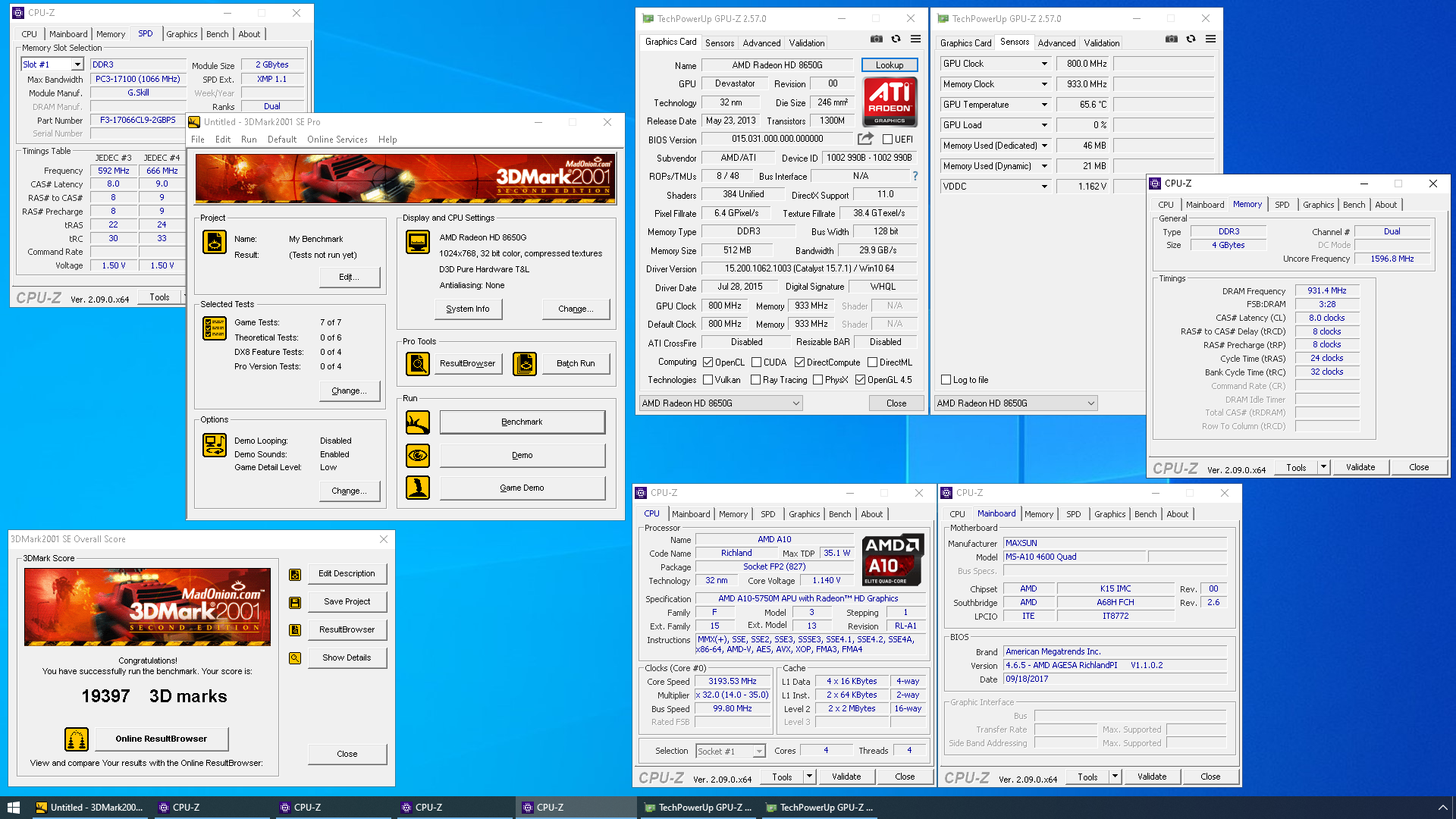Switch to the Advanced tab in GPU-Z Graphics Card window
1456x819 pixels.
[761, 43]
